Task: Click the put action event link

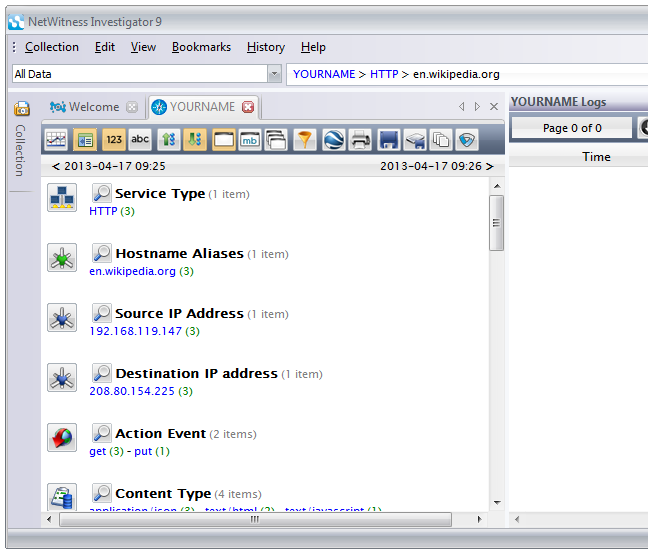Action: 143,452
